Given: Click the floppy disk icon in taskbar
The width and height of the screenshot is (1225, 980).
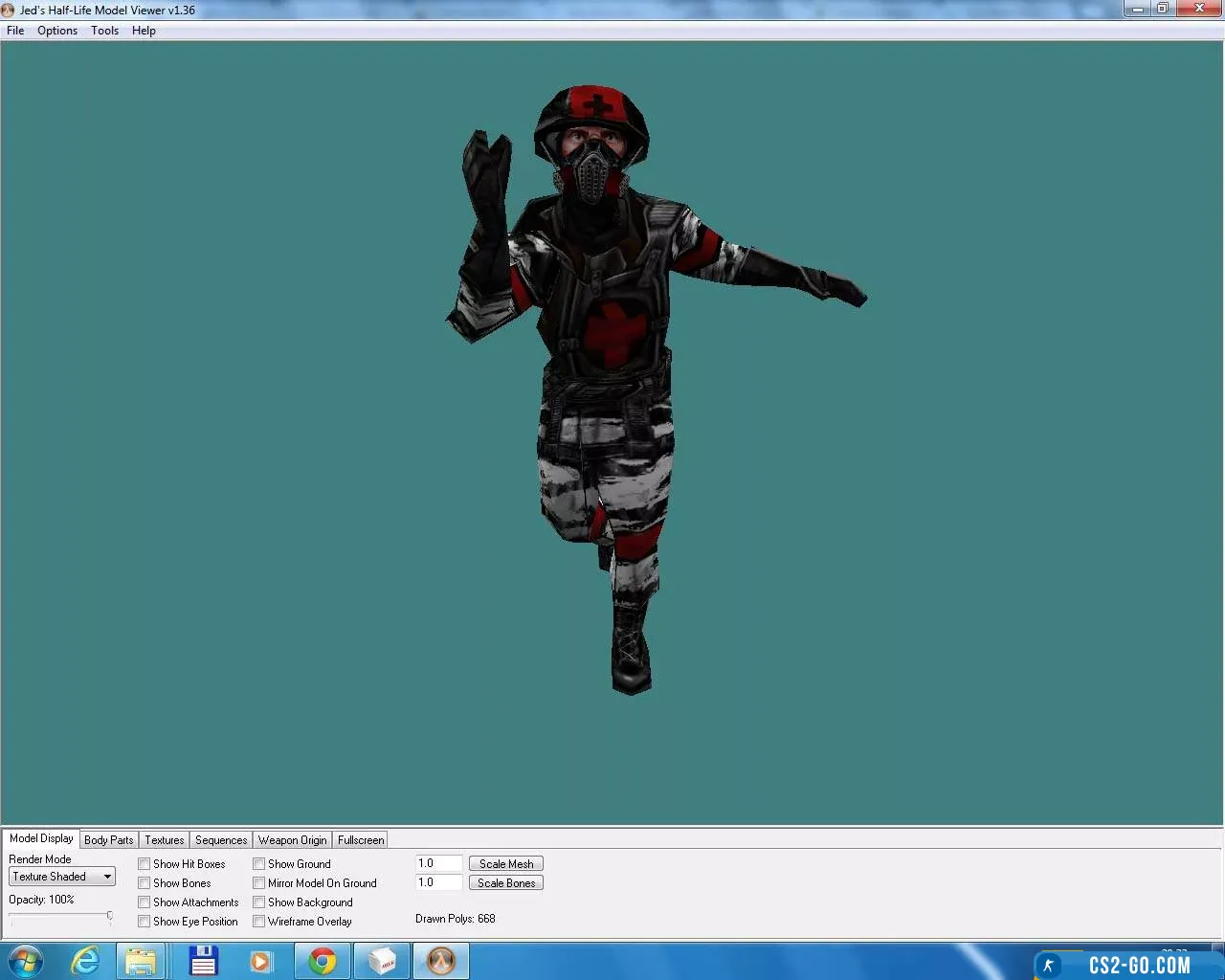Looking at the screenshot, I should (203, 961).
